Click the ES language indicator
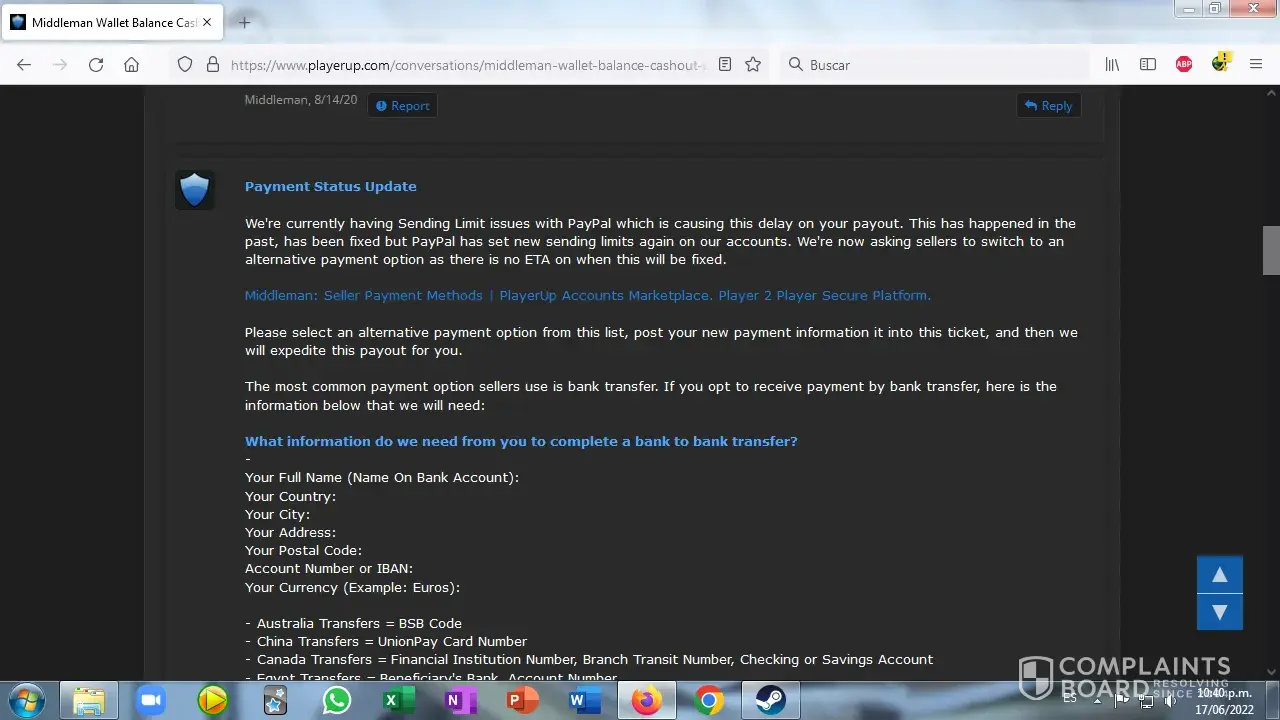This screenshot has width=1280, height=720. 1070,698
